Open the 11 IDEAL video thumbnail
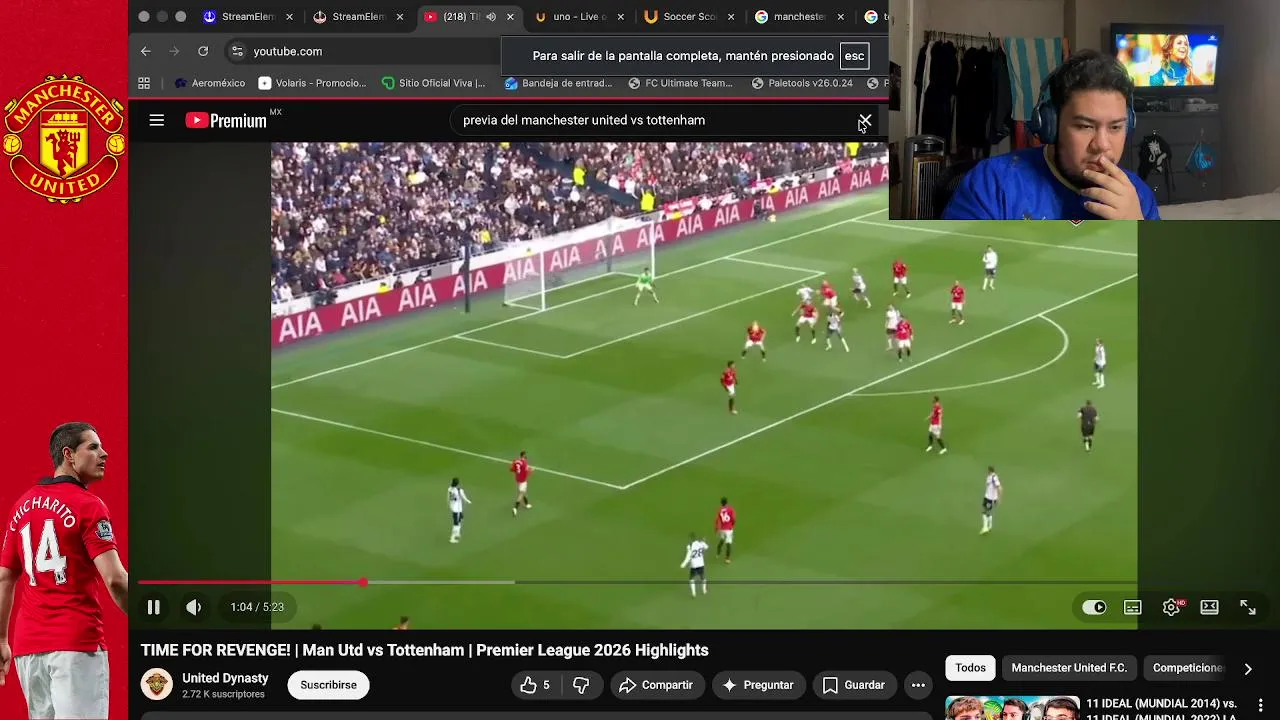The image size is (1280, 720). 1012,707
